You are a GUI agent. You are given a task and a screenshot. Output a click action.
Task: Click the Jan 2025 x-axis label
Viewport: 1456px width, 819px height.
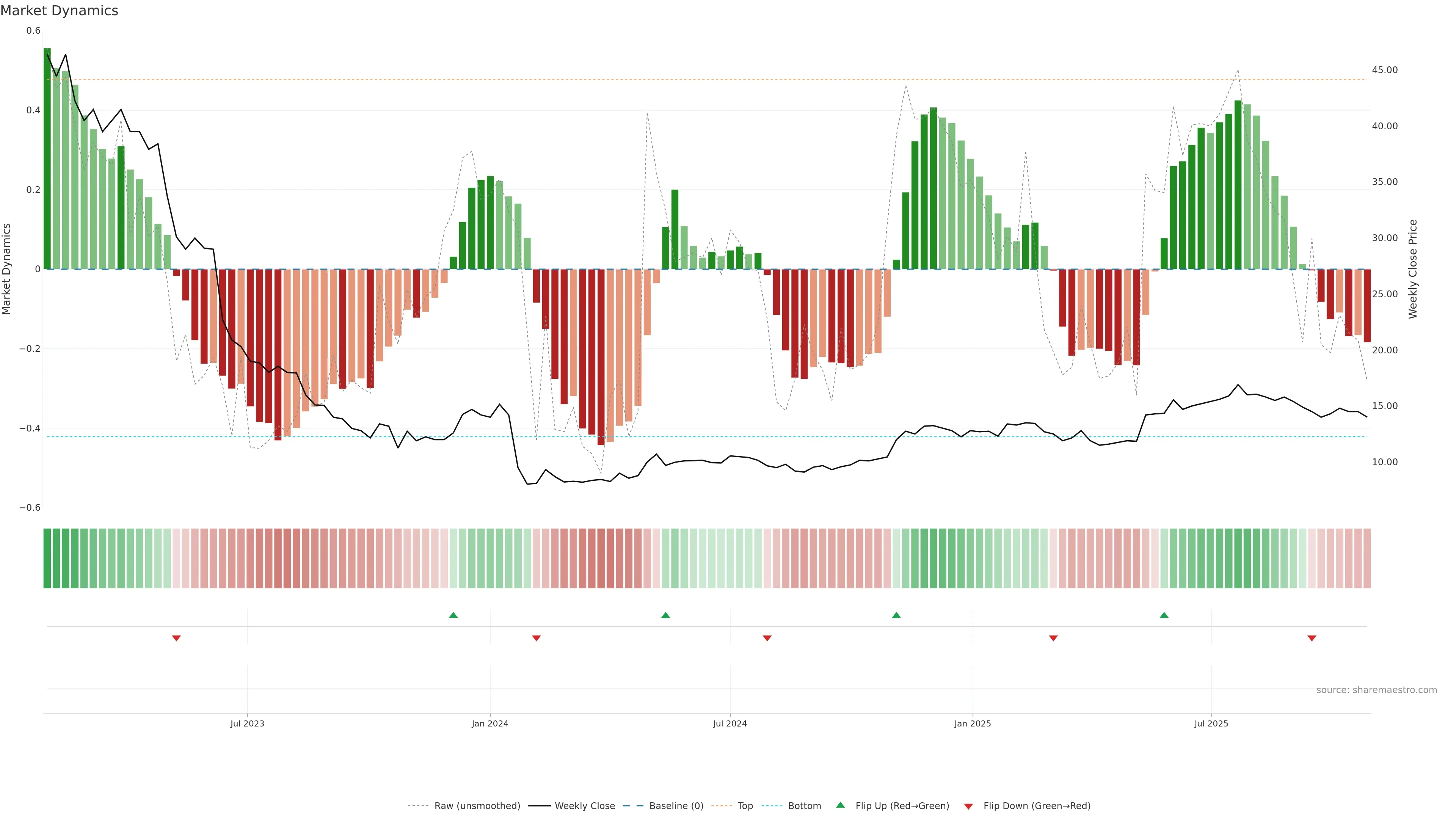click(972, 723)
